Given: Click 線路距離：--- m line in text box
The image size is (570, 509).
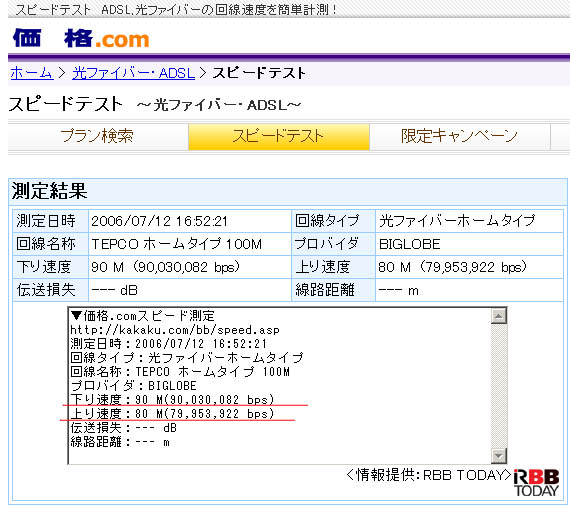Looking at the screenshot, I should point(120,442).
